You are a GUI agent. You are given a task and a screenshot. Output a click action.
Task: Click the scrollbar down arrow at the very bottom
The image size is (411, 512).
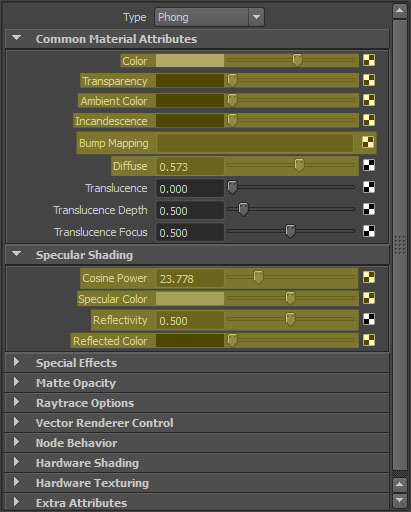click(x=399, y=500)
